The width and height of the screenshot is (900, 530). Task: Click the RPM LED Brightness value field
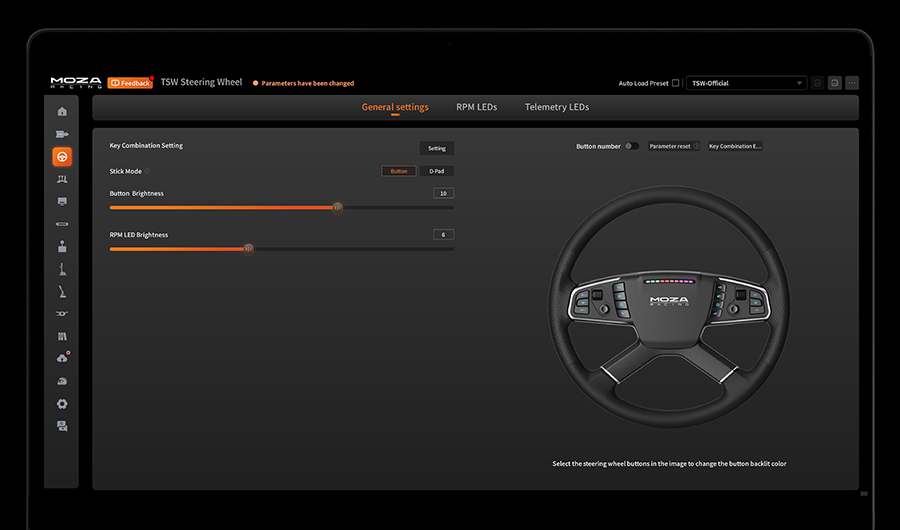coord(443,234)
